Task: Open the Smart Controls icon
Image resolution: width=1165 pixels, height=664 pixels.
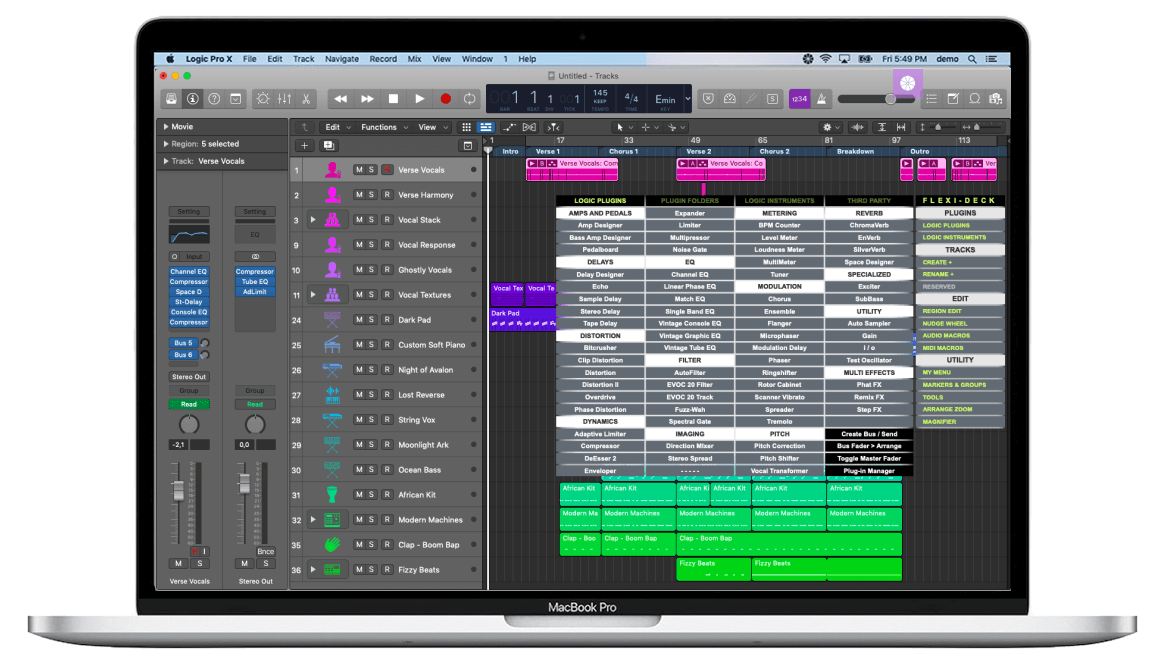Action: 263,99
